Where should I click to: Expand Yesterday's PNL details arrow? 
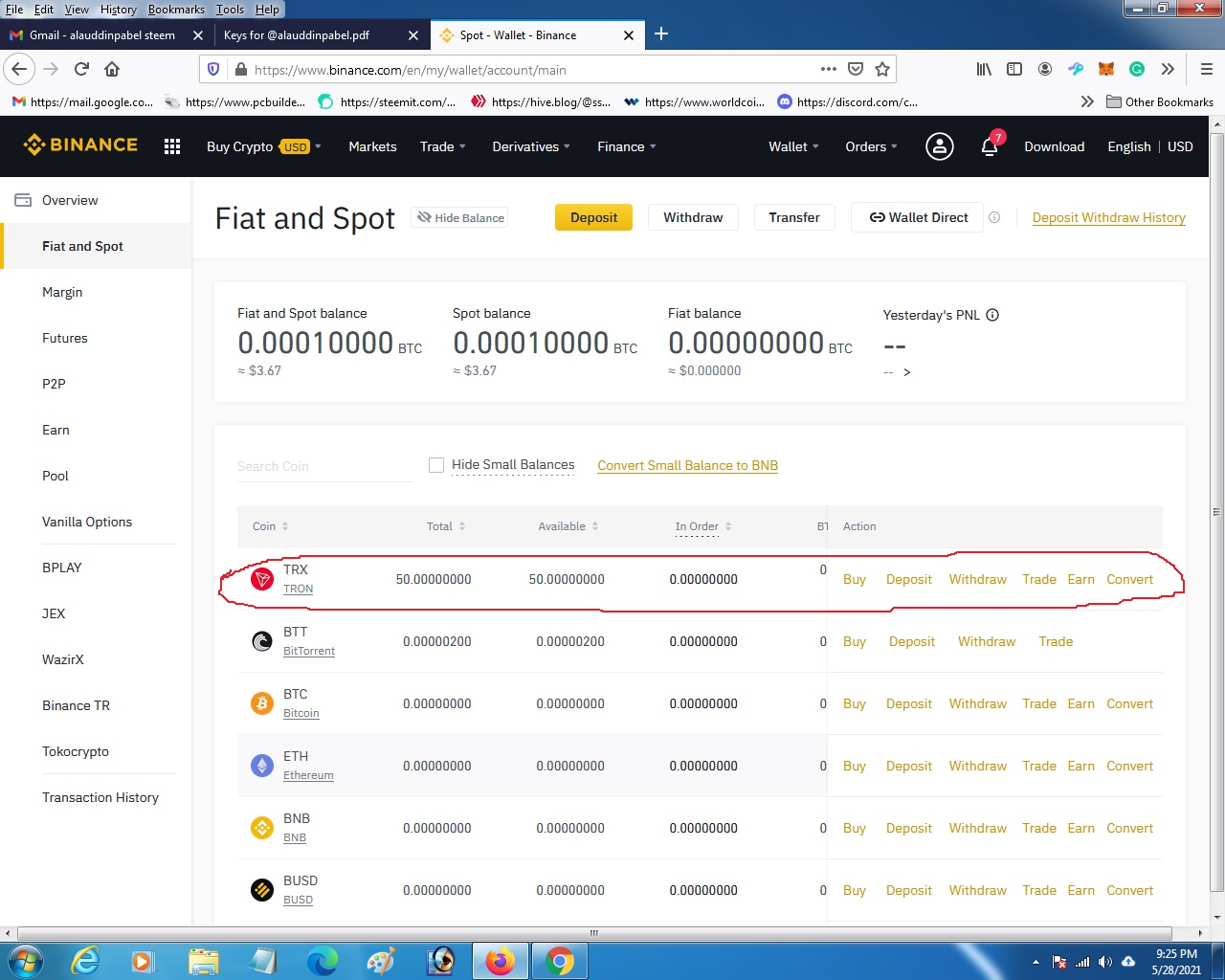(906, 372)
